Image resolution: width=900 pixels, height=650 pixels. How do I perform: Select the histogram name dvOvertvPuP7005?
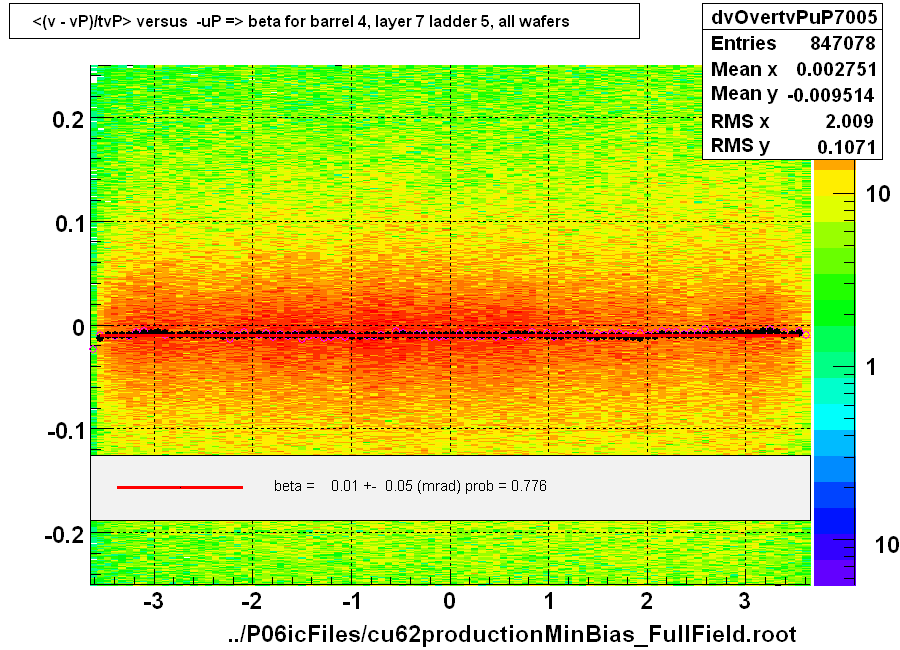(794, 17)
